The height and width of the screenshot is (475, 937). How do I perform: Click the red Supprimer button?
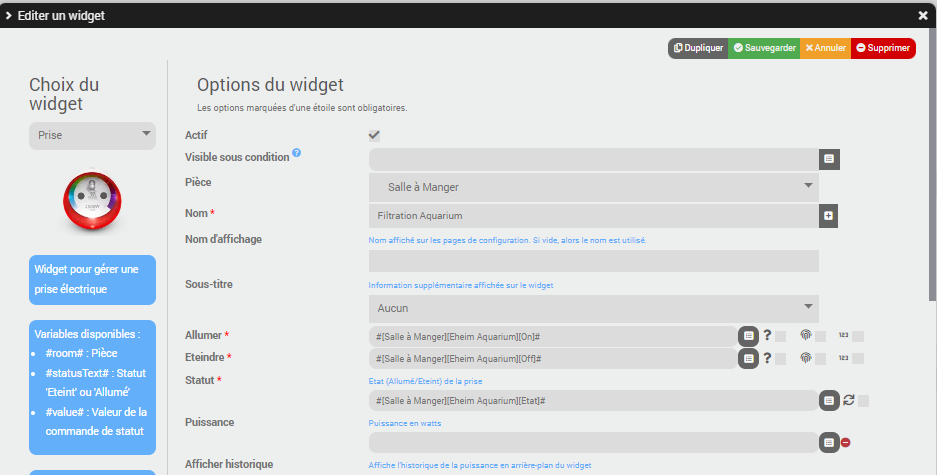pyautogui.click(x=883, y=48)
